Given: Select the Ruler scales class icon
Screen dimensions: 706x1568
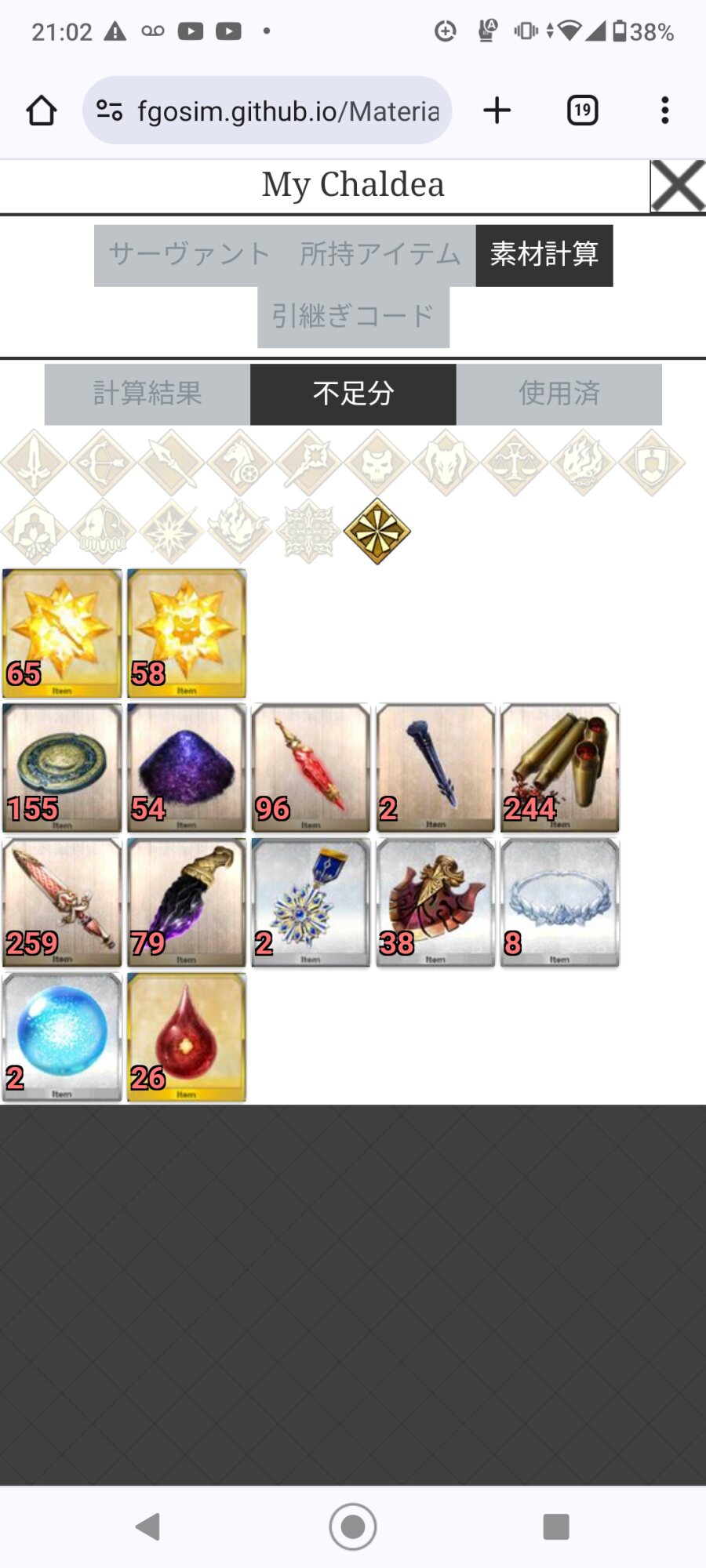Looking at the screenshot, I should tap(515, 463).
